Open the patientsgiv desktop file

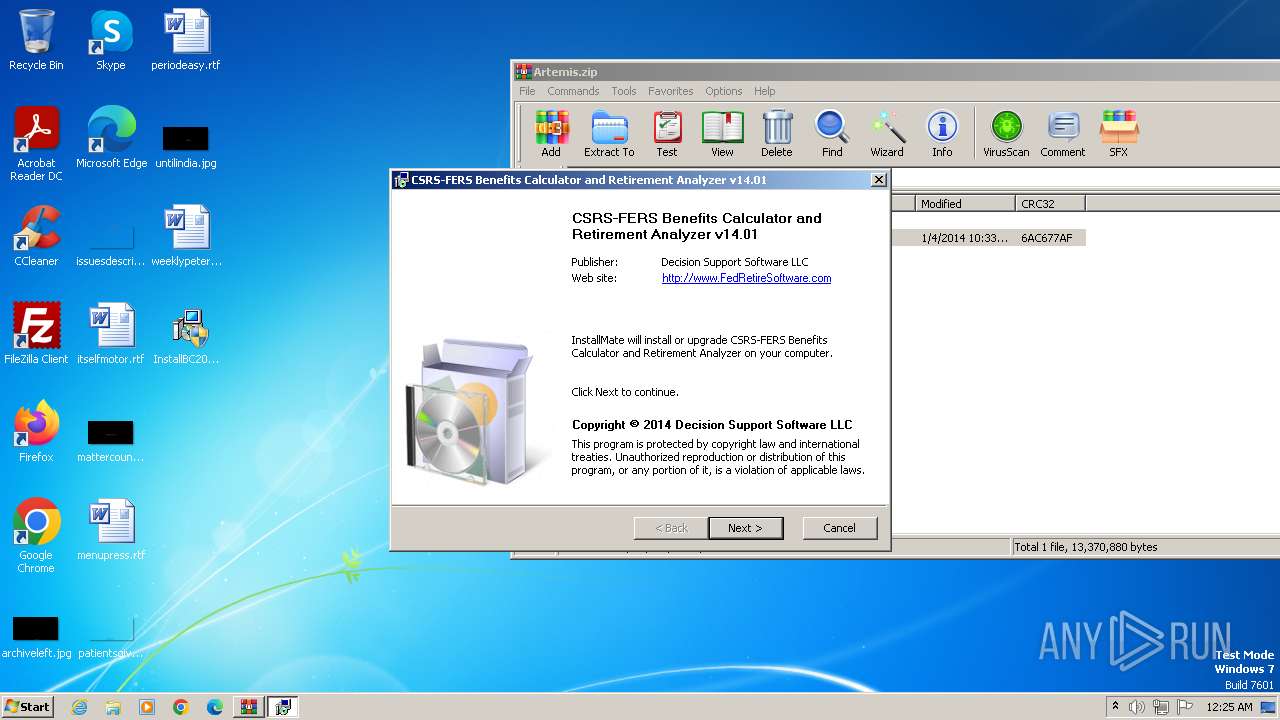click(x=111, y=636)
